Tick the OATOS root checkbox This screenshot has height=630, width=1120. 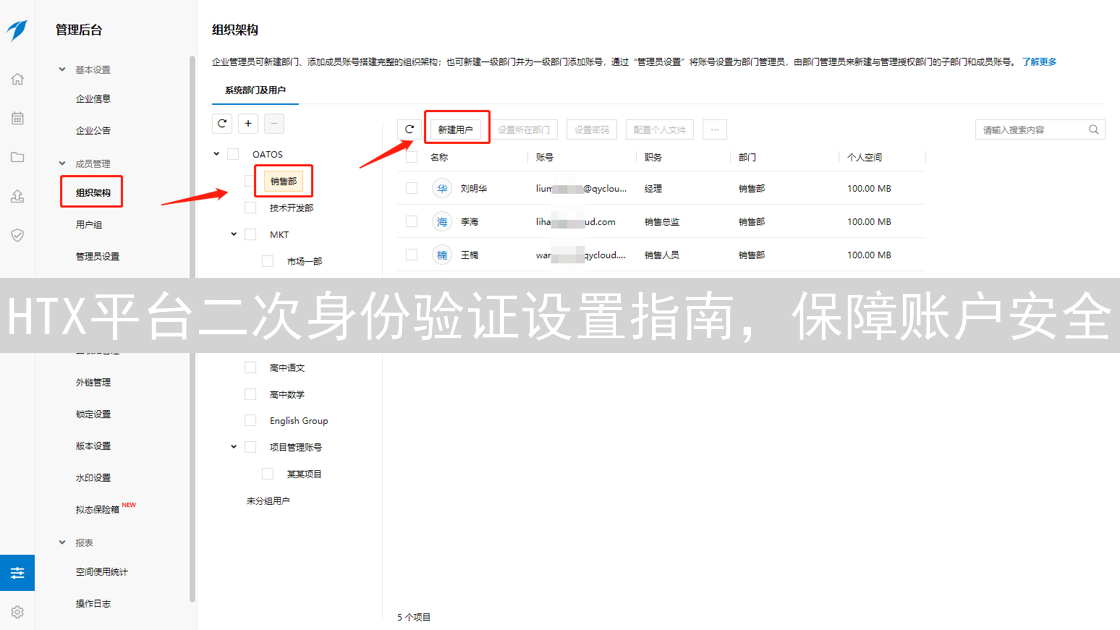tap(233, 154)
